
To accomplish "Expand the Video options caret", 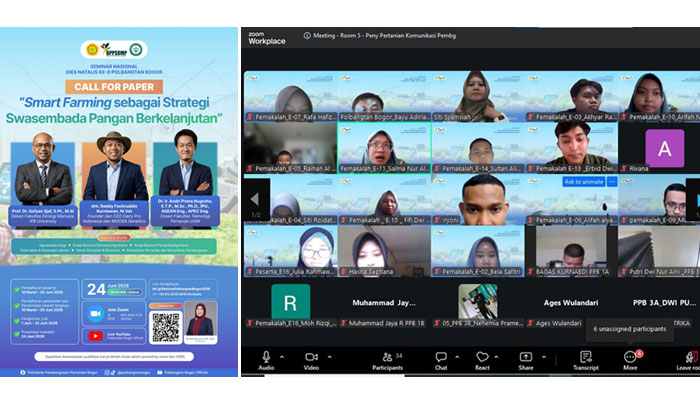I will (329, 357).
